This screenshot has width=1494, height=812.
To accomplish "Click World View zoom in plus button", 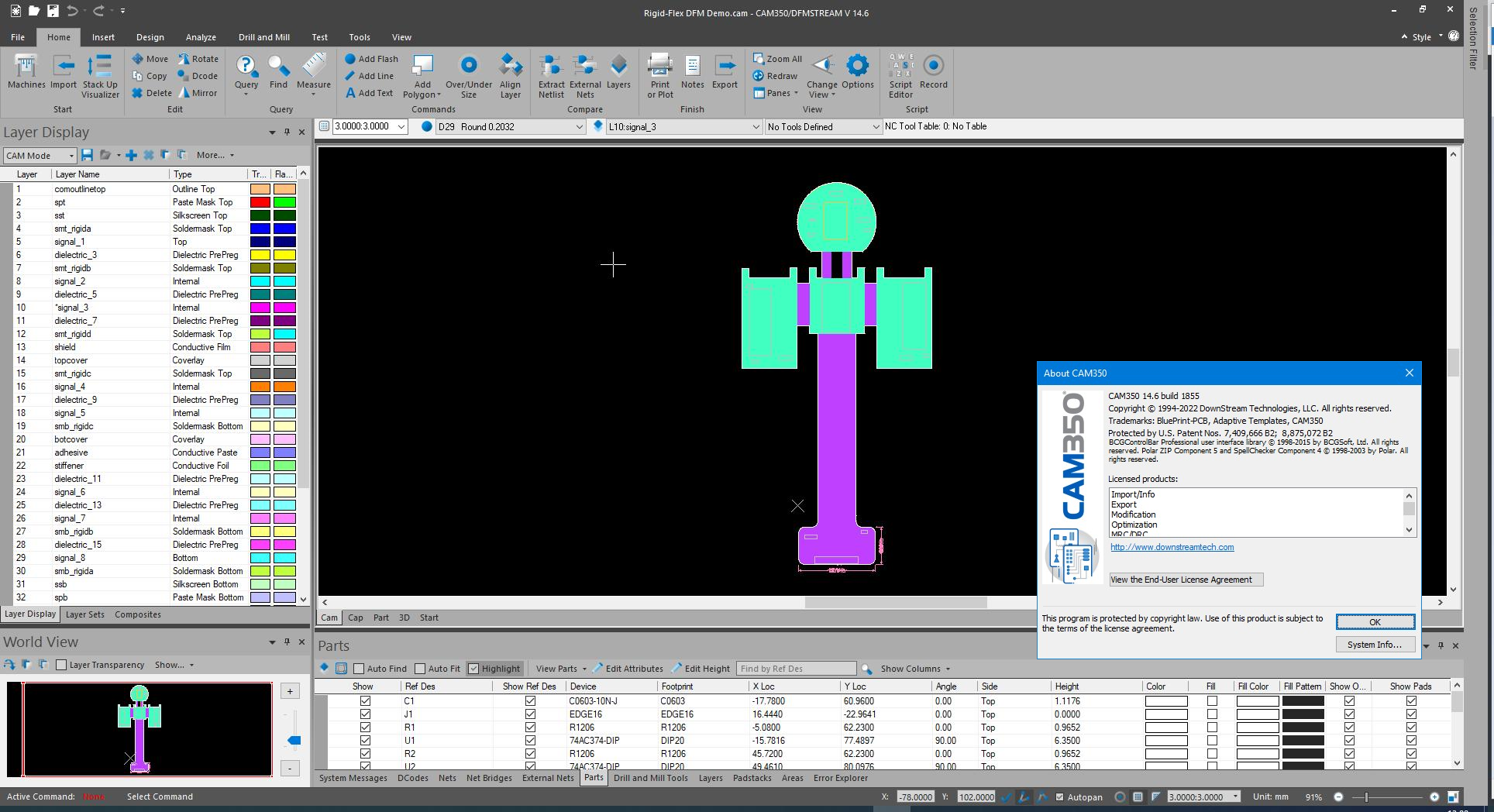I will (290, 691).
